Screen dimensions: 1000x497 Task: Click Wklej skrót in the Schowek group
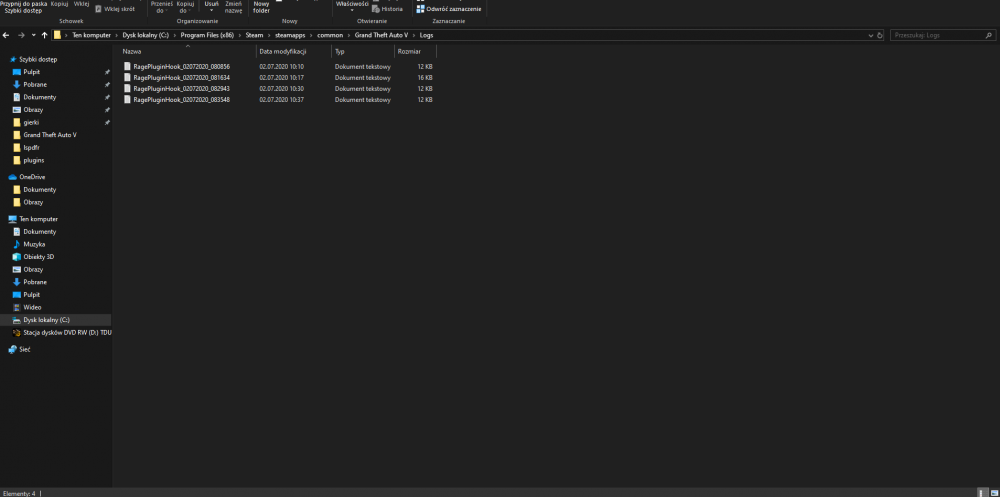click(115, 9)
